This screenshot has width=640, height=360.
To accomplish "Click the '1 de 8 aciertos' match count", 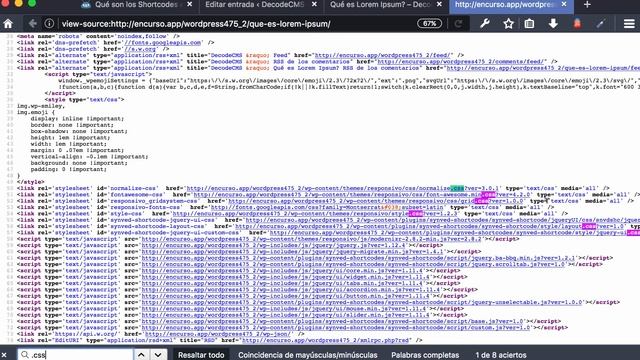I will click(500, 355).
